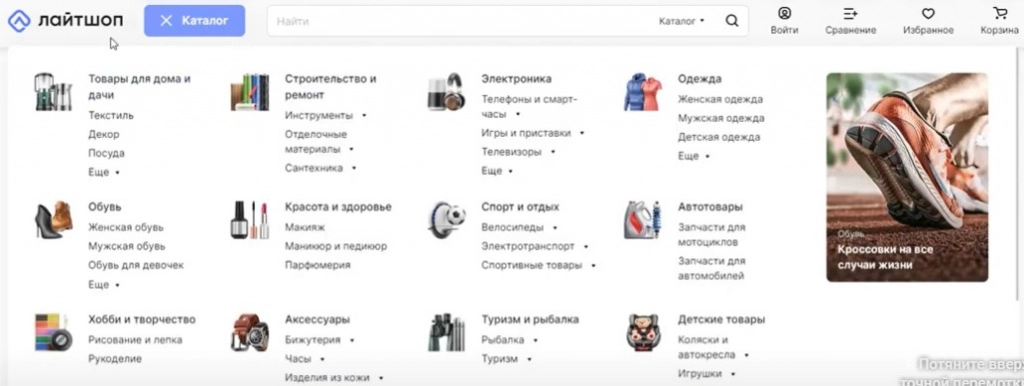Image resolution: width=1024 pixels, height=386 pixels.
Task: Open the Автотовары category heading
Action: (710, 206)
